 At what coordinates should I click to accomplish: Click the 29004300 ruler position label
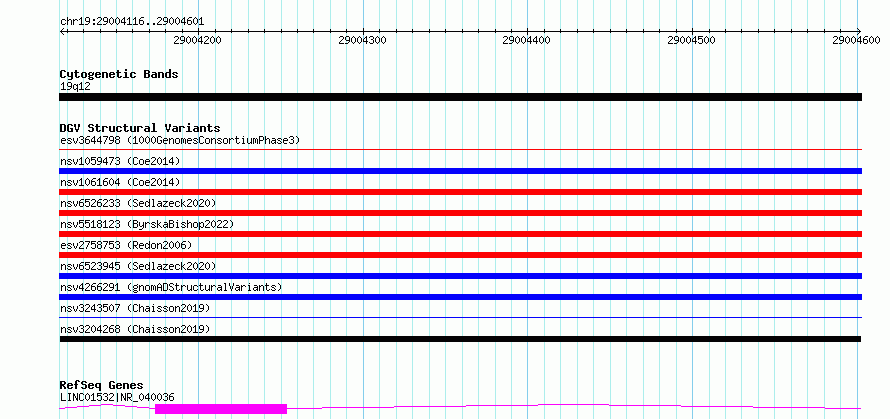362,40
